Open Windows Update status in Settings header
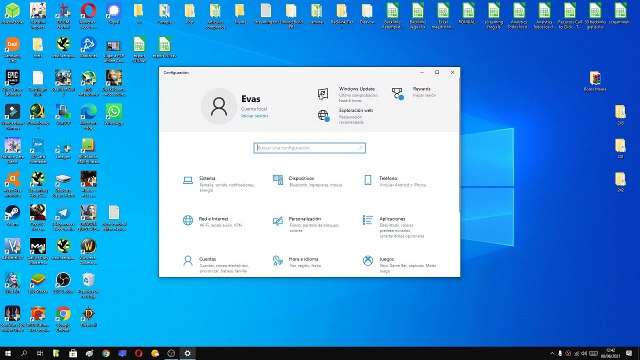The image size is (640, 360). (x=348, y=94)
